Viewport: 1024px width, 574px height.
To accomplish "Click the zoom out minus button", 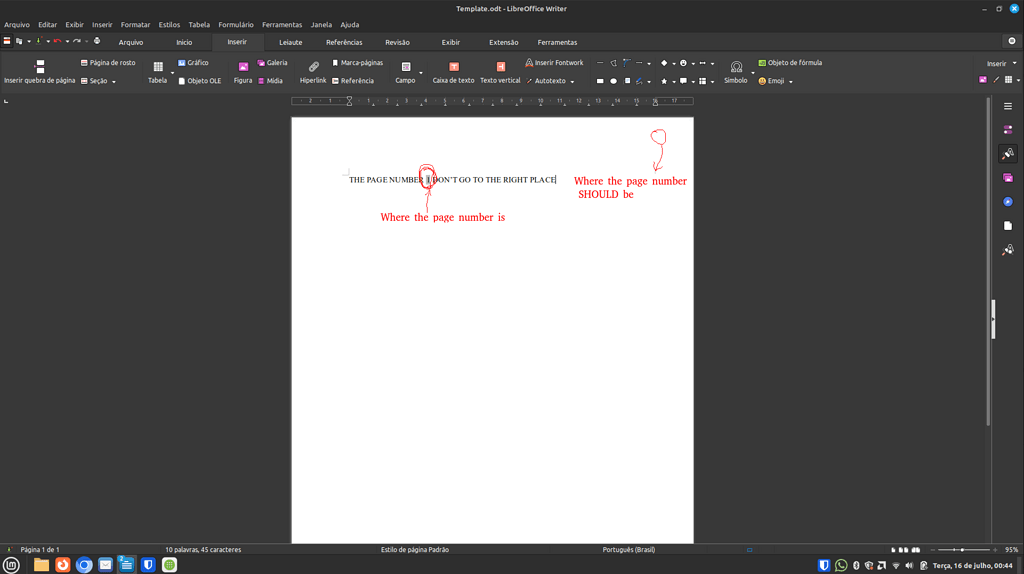I will coord(933,550).
